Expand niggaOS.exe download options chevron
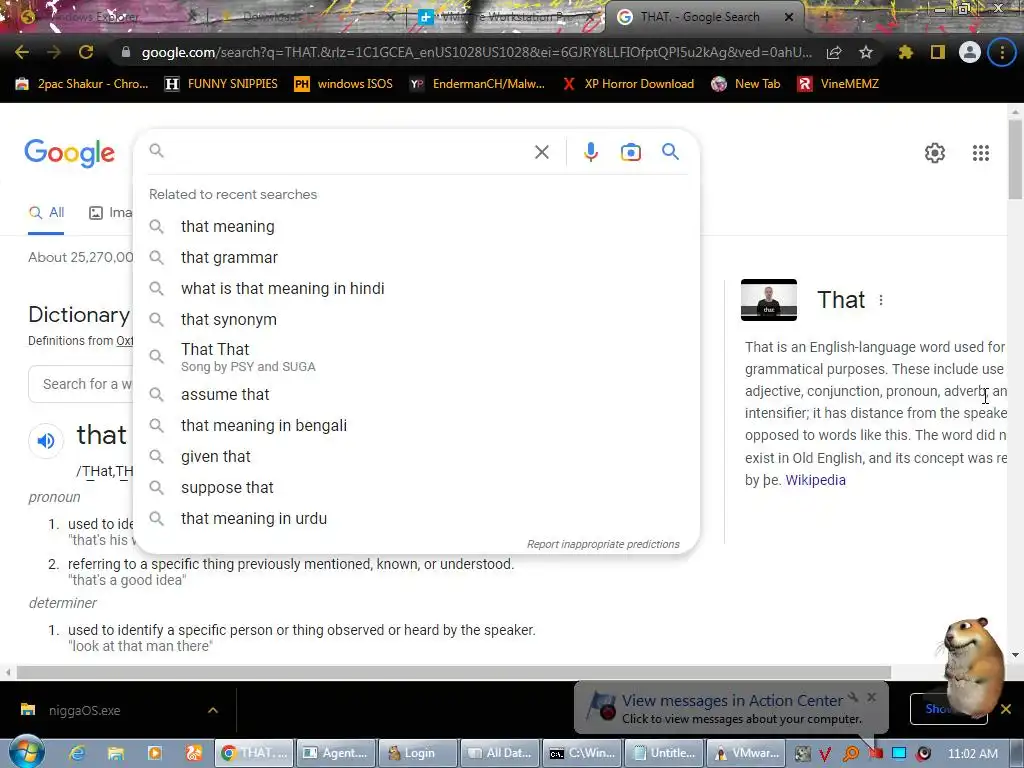 coord(213,710)
